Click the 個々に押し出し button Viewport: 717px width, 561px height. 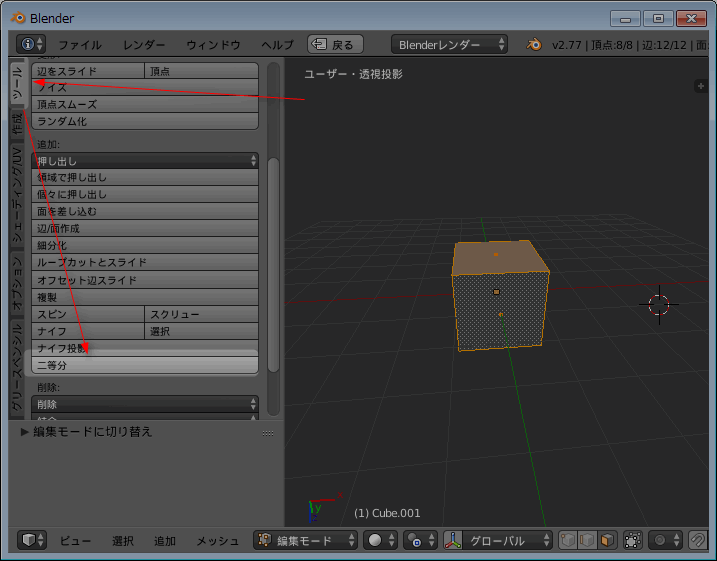pyautogui.click(x=145, y=194)
